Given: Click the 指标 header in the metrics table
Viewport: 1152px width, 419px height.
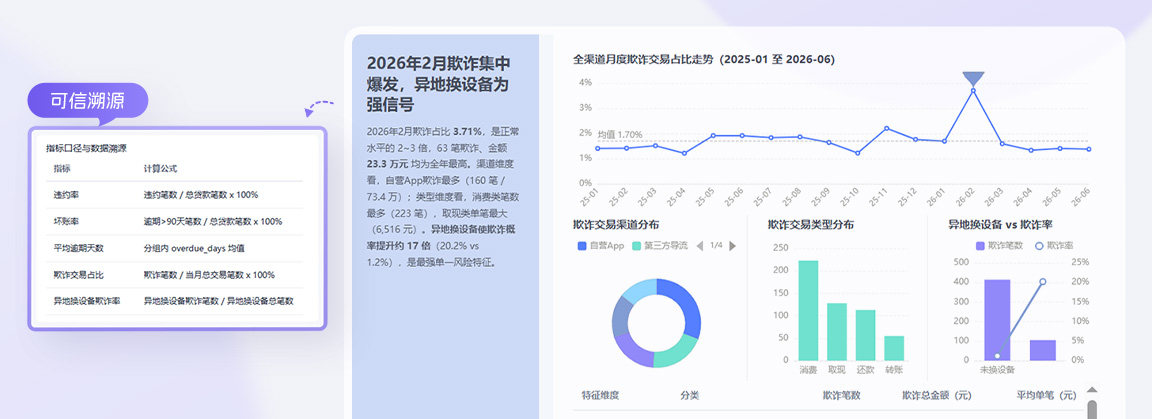Looking at the screenshot, I should click(x=62, y=168).
